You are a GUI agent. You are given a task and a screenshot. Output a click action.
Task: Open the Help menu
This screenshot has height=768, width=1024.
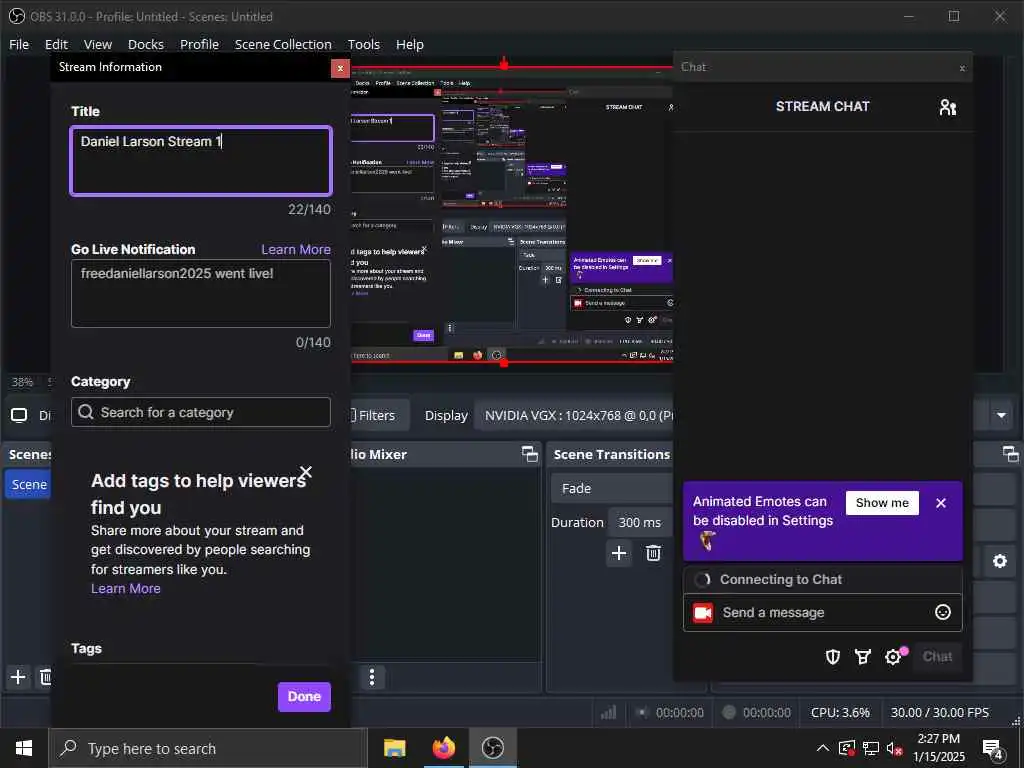(x=409, y=44)
